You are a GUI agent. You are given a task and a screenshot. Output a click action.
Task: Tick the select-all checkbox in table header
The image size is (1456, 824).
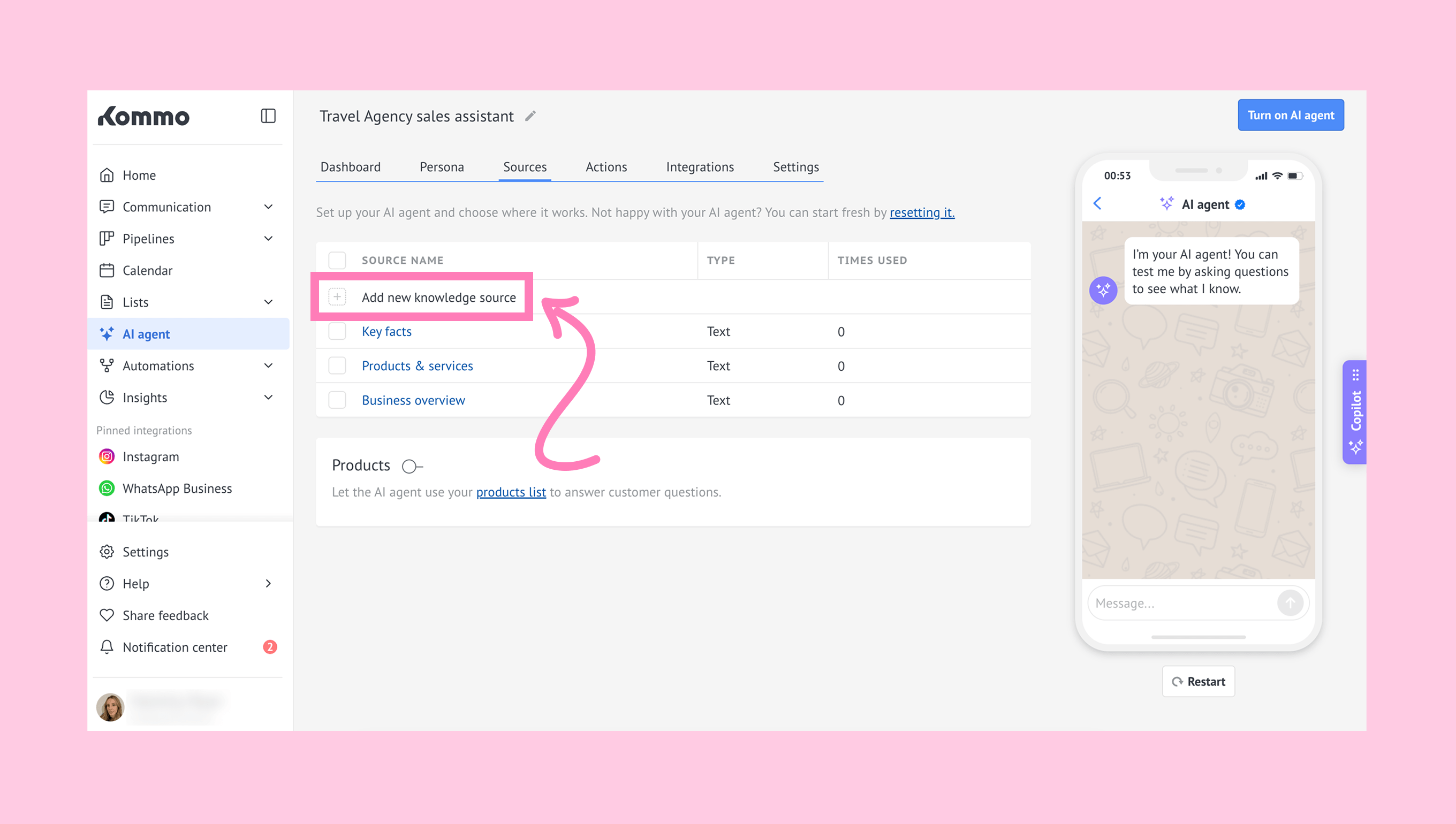pos(337,261)
